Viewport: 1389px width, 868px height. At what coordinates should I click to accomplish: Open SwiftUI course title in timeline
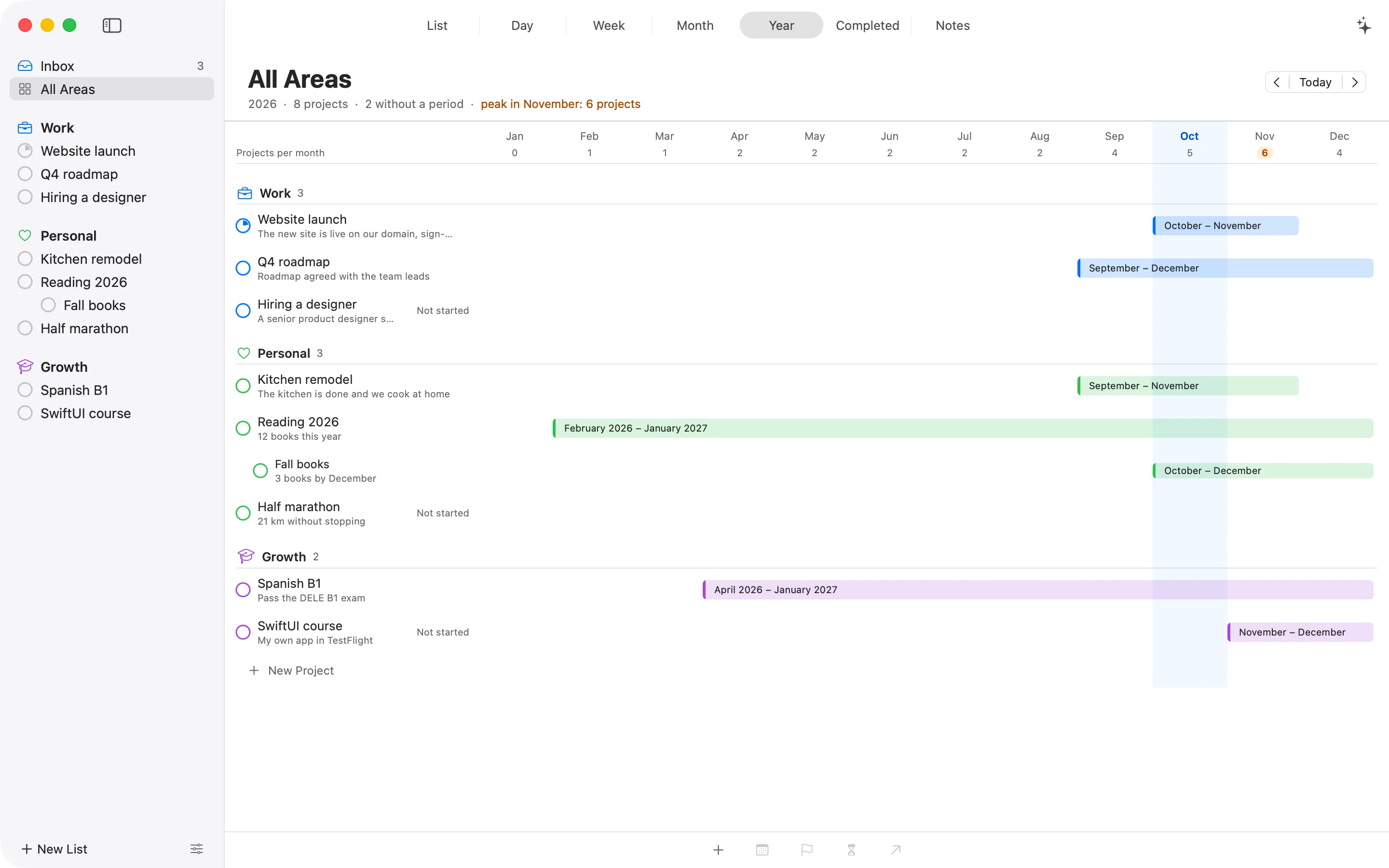[x=300, y=626]
